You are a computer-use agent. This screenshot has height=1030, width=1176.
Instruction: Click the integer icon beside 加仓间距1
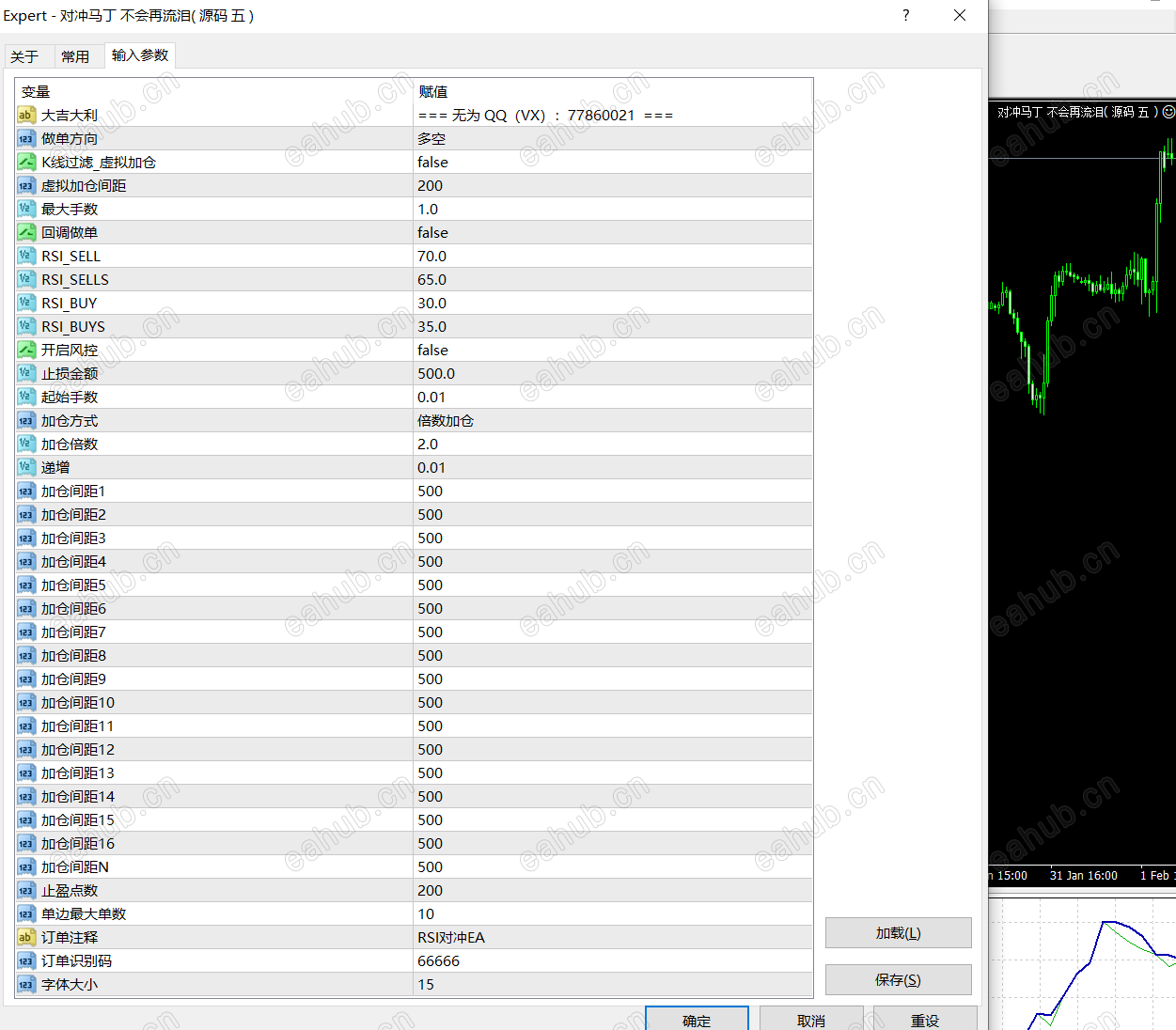26,491
